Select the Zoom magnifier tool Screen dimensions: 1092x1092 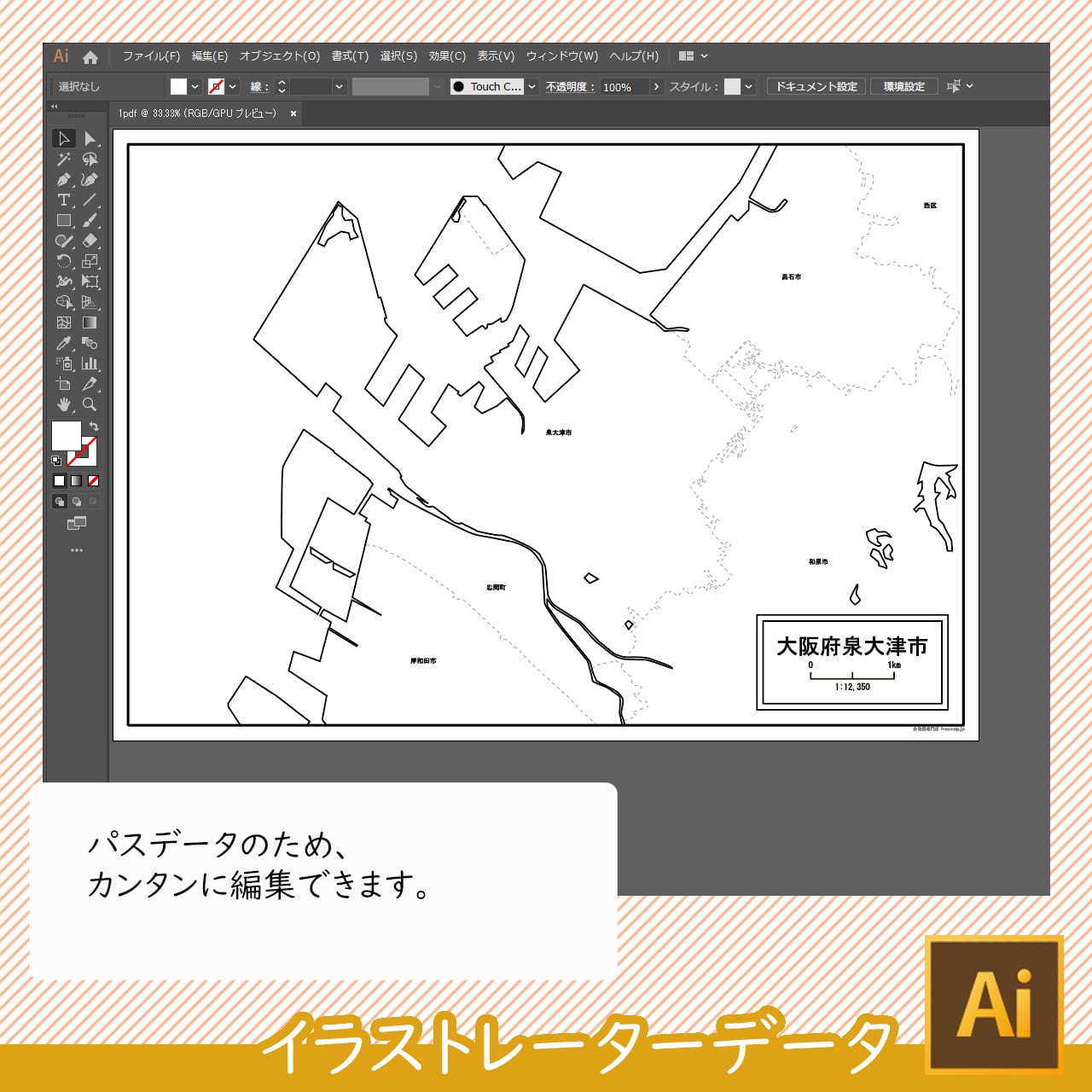[90, 404]
